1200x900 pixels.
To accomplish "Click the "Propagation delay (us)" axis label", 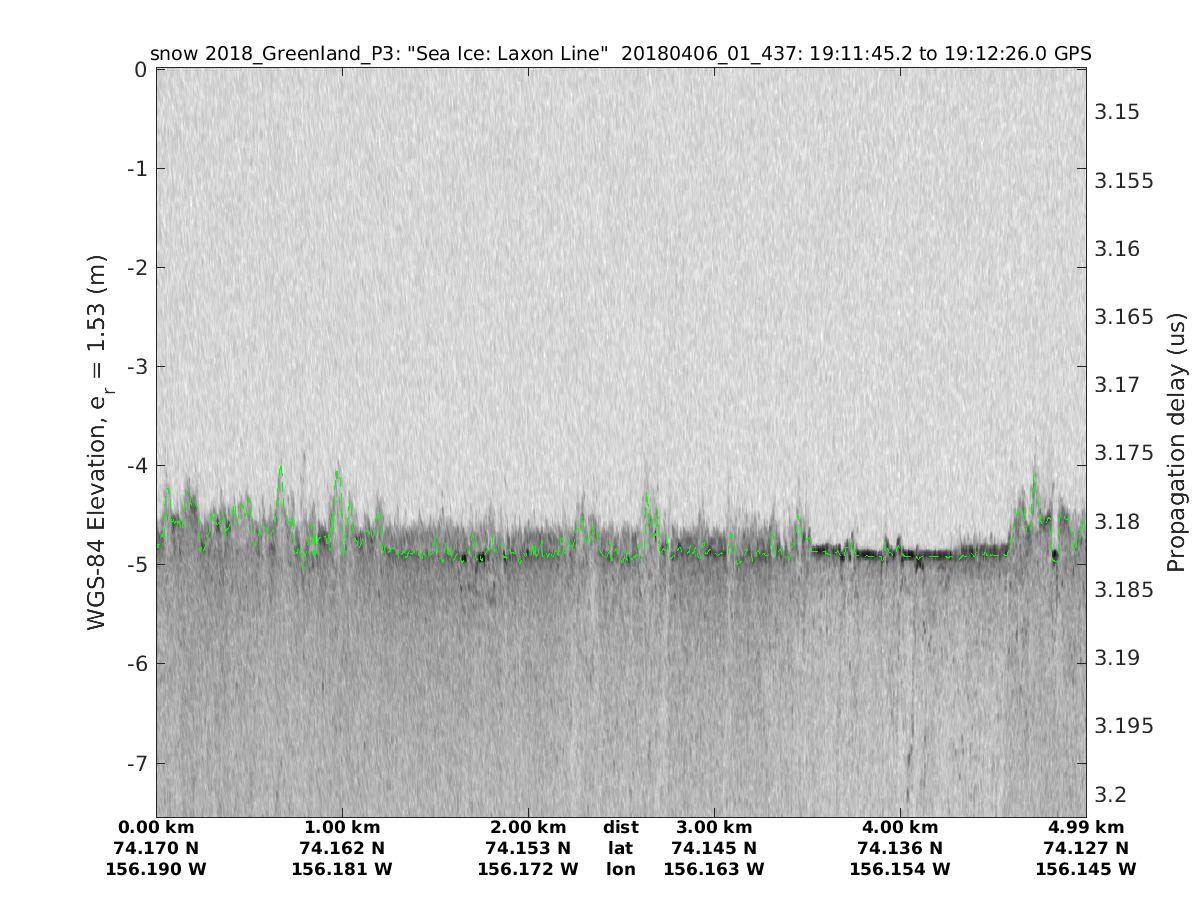I will (x=1174, y=441).
